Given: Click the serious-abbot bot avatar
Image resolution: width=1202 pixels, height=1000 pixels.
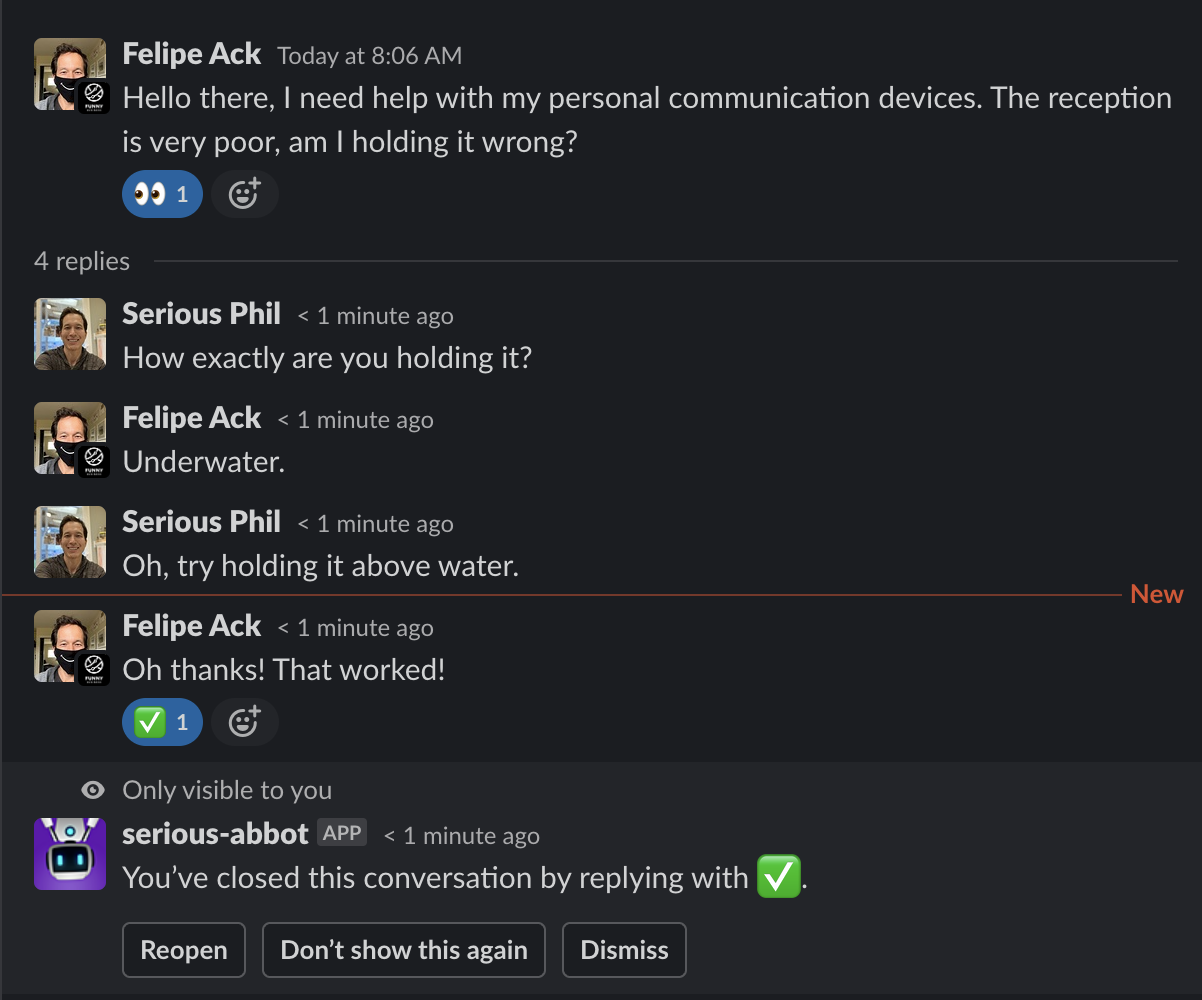Looking at the screenshot, I should [69, 854].
